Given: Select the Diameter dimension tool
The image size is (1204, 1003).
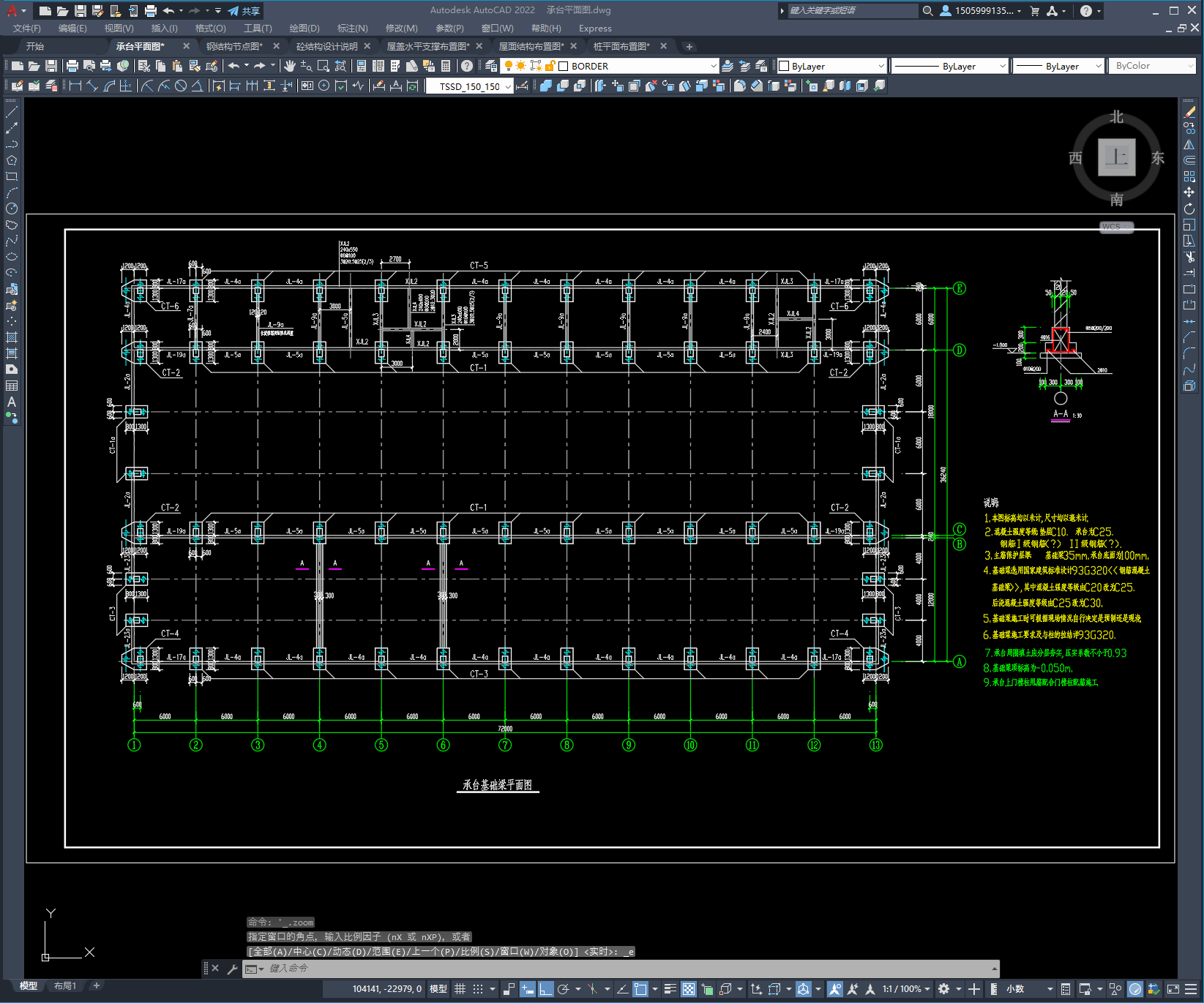Looking at the screenshot, I should 181,86.
